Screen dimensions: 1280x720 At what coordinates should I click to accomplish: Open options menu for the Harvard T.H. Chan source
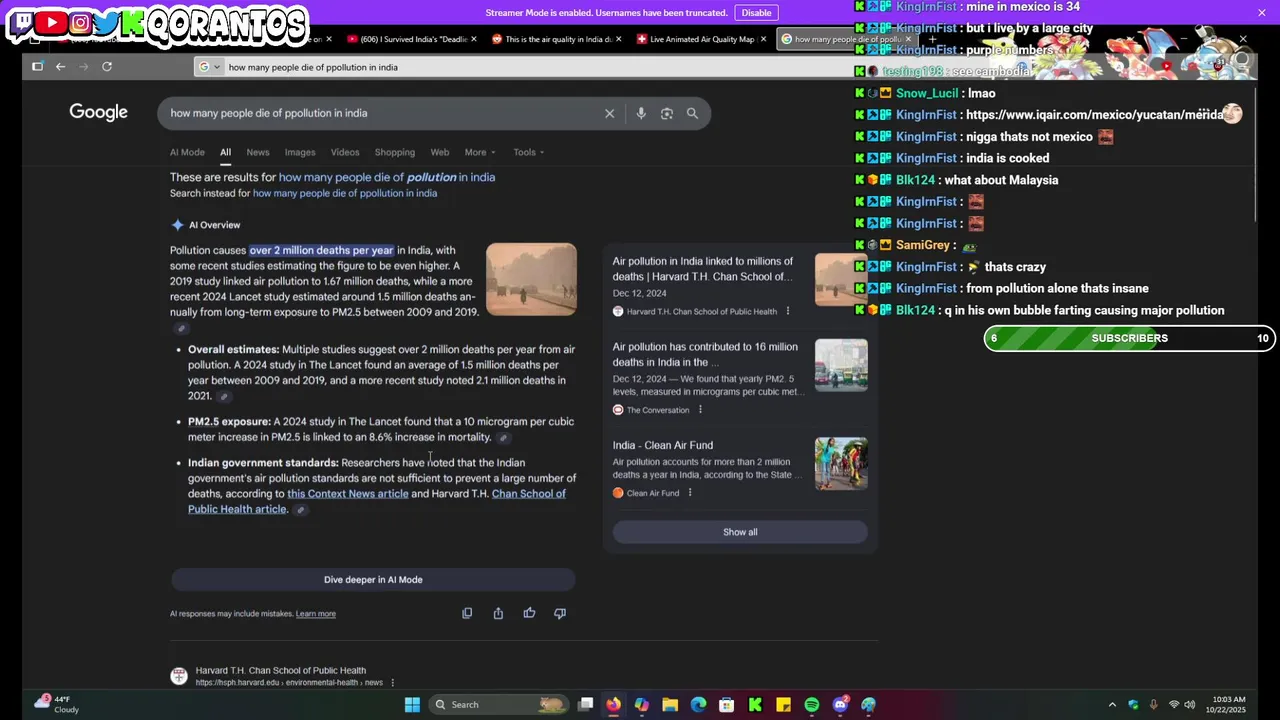pyautogui.click(x=787, y=311)
